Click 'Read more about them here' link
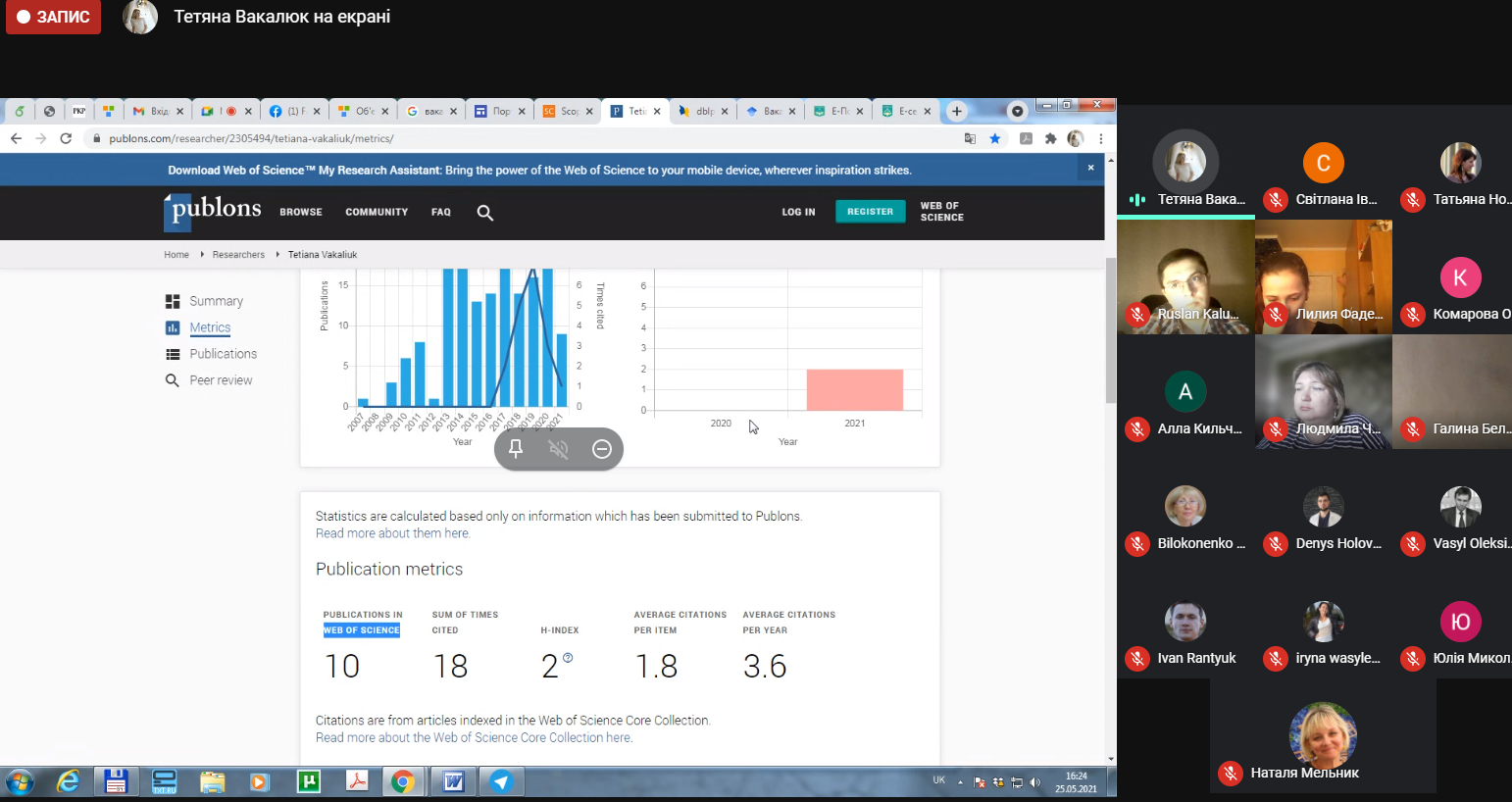This screenshot has height=802, width=1512. (393, 533)
